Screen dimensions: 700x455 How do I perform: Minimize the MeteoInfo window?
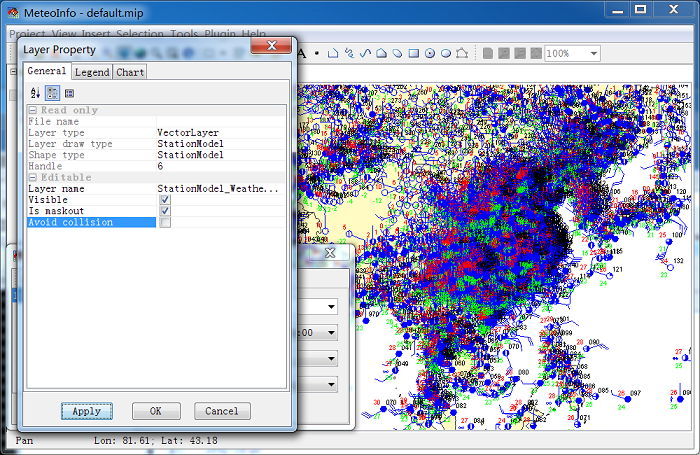pyautogui.click(x=617, y=9)
